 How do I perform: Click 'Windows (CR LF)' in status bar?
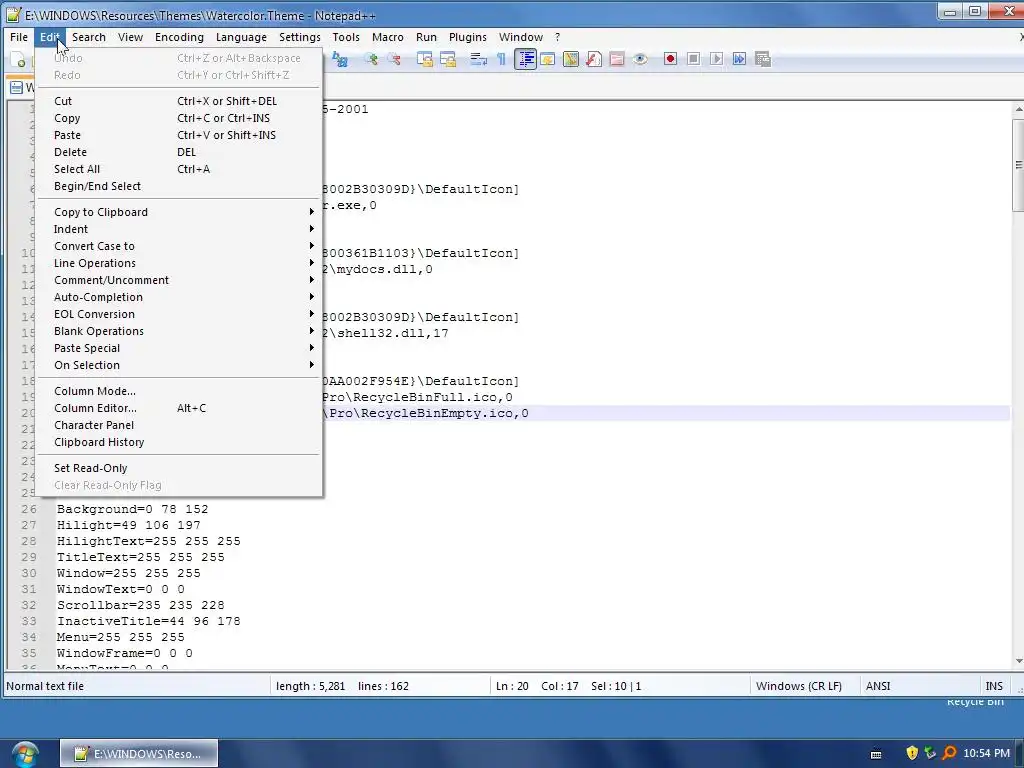click(x=799, y=686)
